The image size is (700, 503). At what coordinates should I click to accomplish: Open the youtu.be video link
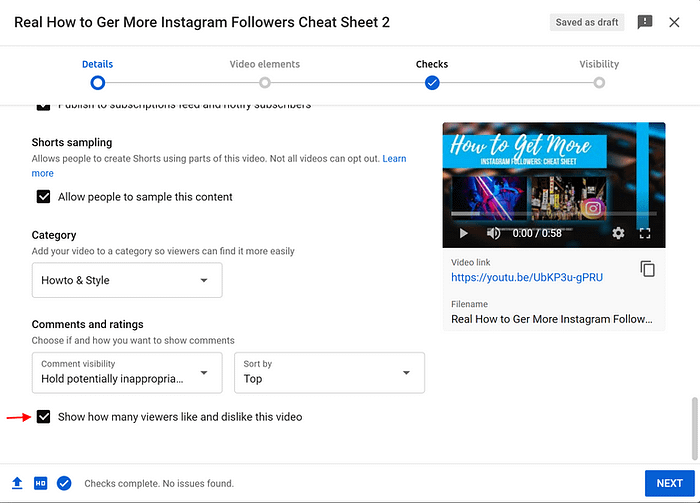[x=527, y=277]
